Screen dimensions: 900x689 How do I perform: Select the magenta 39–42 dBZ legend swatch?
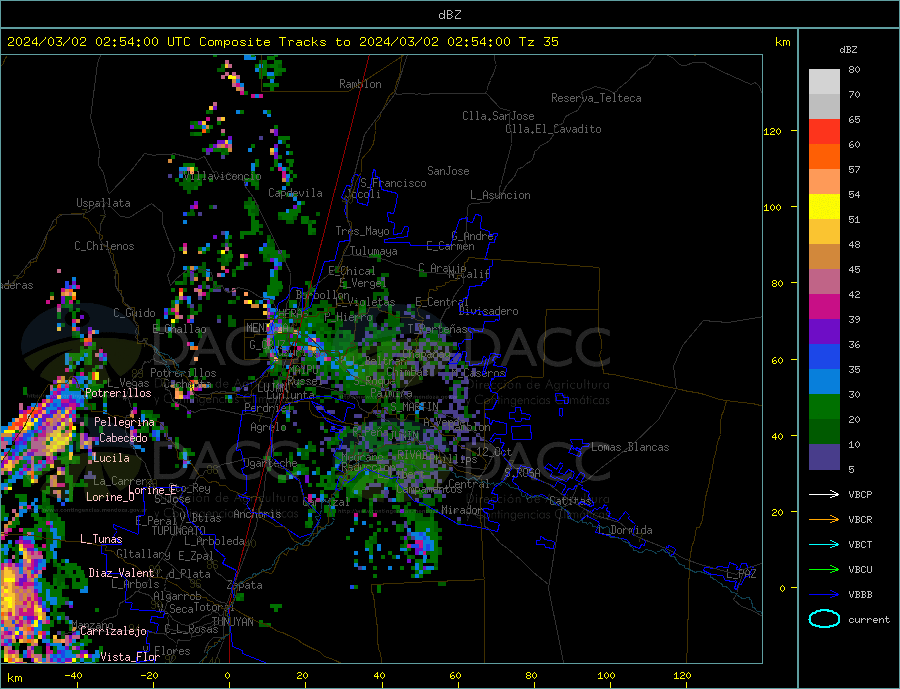coord(824,307)
